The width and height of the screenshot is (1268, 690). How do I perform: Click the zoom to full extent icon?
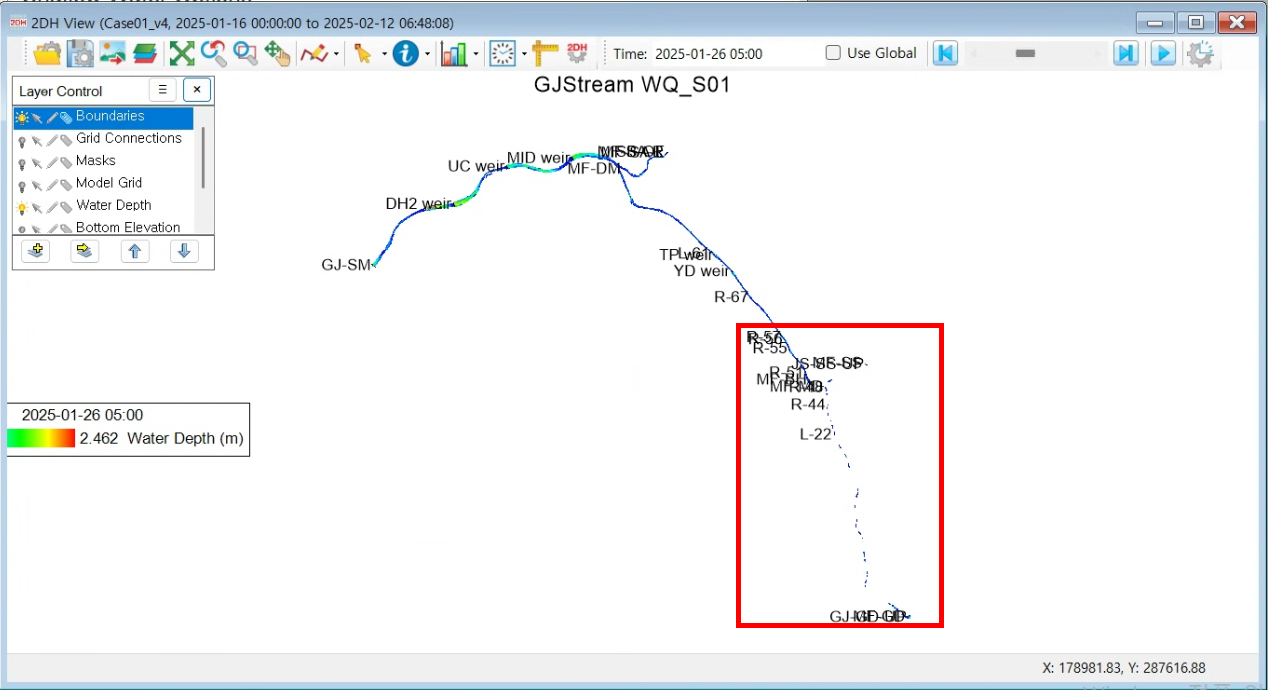tap(181, 54)
